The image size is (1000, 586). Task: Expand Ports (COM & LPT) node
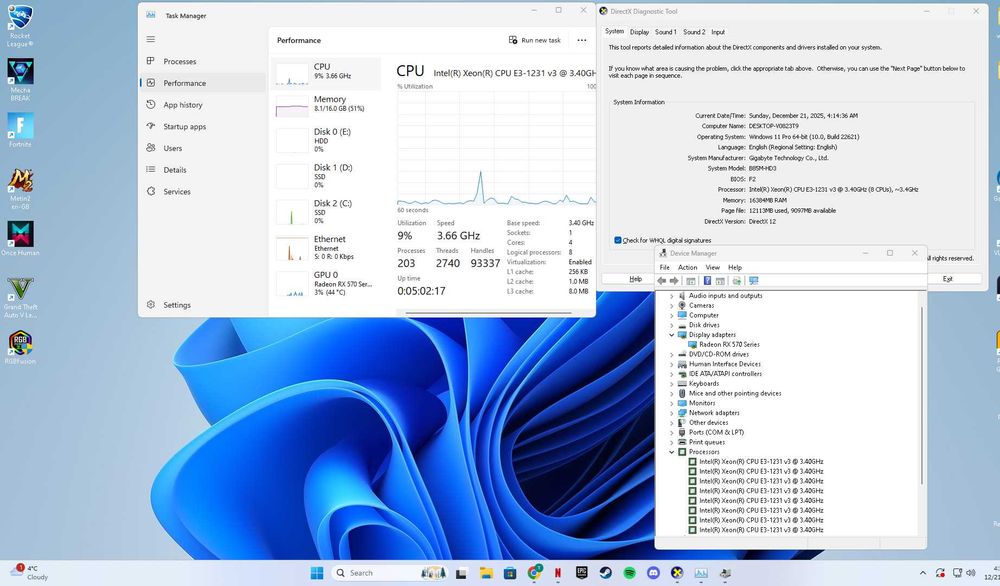(672, 432)
